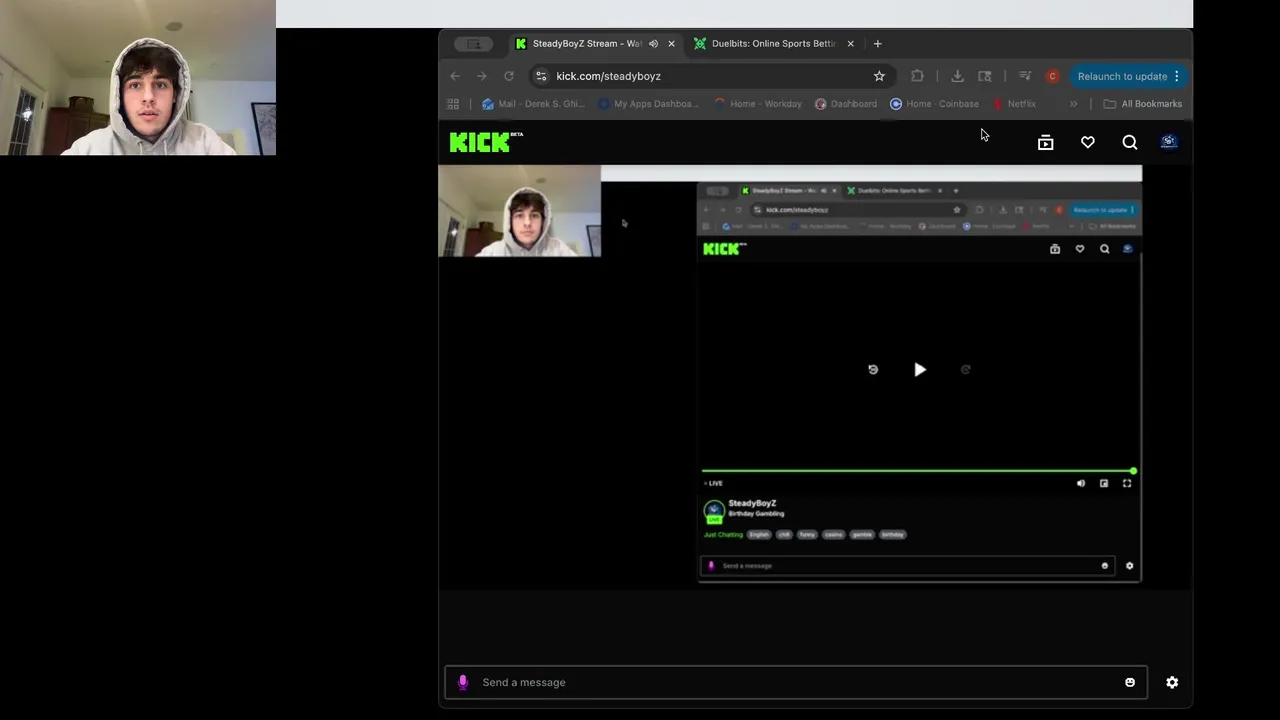This screenshot has height=720, width=1280.
Task: Open the Apps grid in the bookmarks bar
Action: pos(453,104)
